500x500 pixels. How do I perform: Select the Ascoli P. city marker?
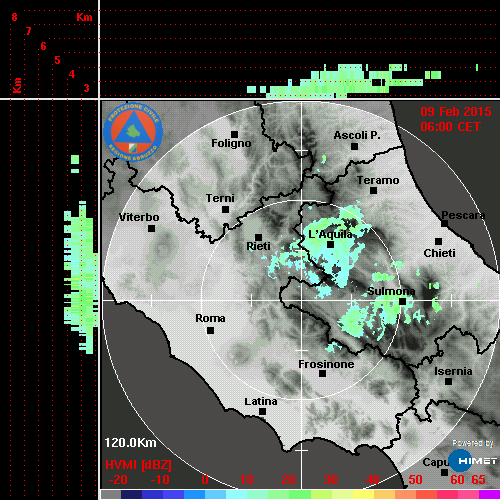click(355, 146)
